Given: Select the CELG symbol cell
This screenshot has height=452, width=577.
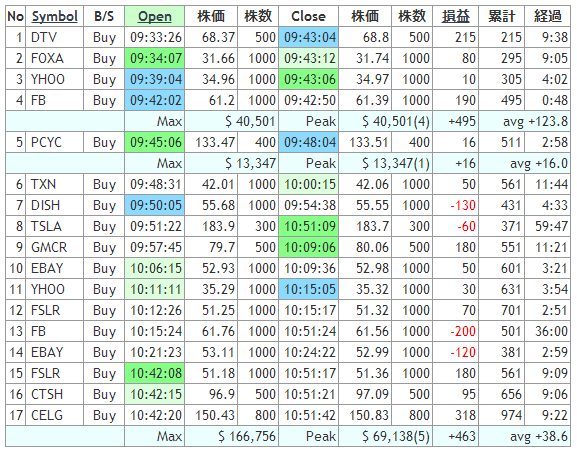Looking at the screenshot, I should [54, 415].
